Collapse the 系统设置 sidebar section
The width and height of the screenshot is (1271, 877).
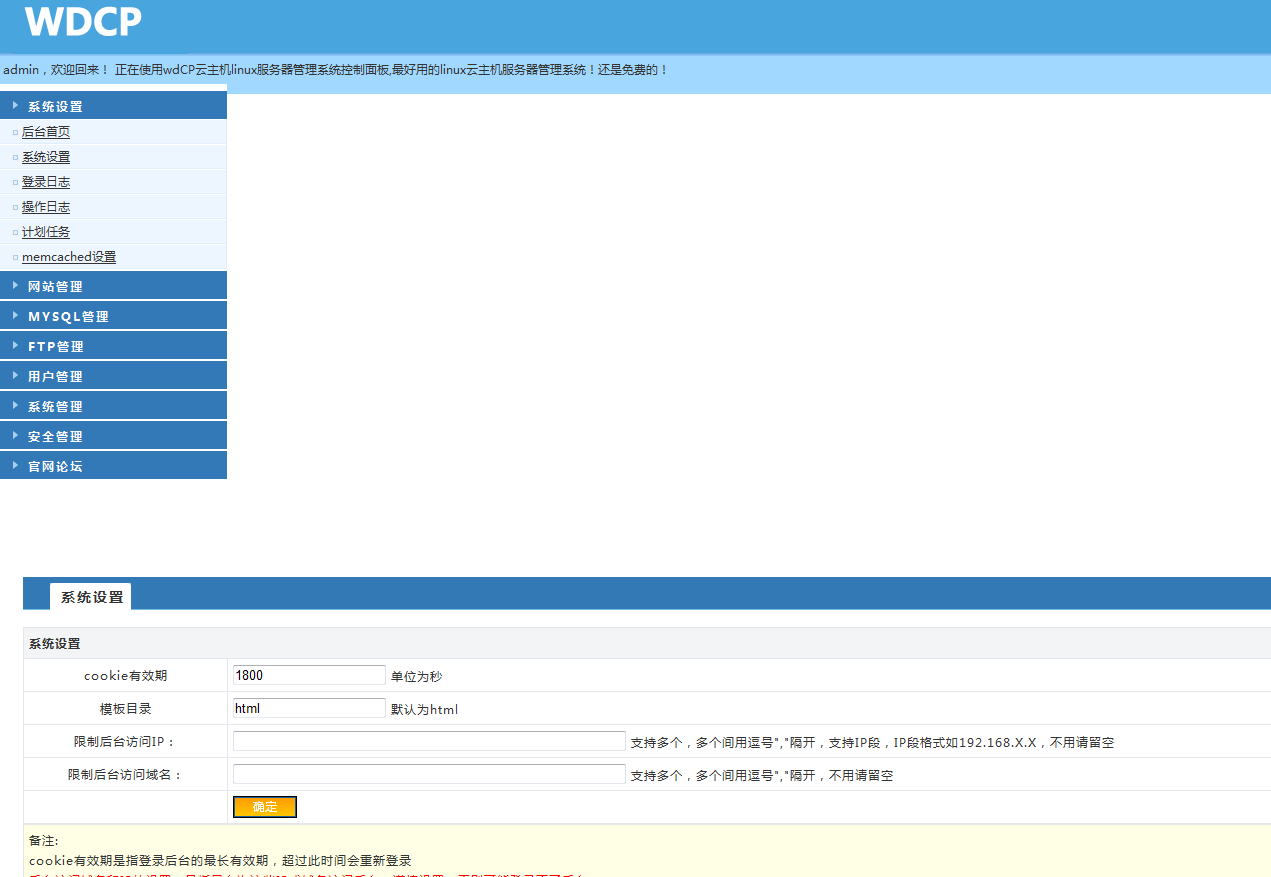point(55,107)
